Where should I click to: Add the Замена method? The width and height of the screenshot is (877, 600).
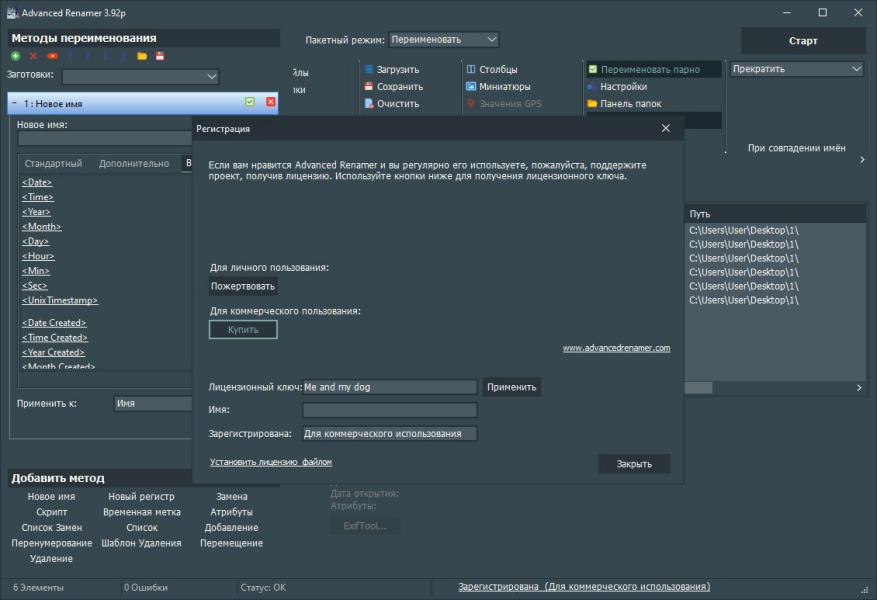pyautogui.click(x=232, y=497)
